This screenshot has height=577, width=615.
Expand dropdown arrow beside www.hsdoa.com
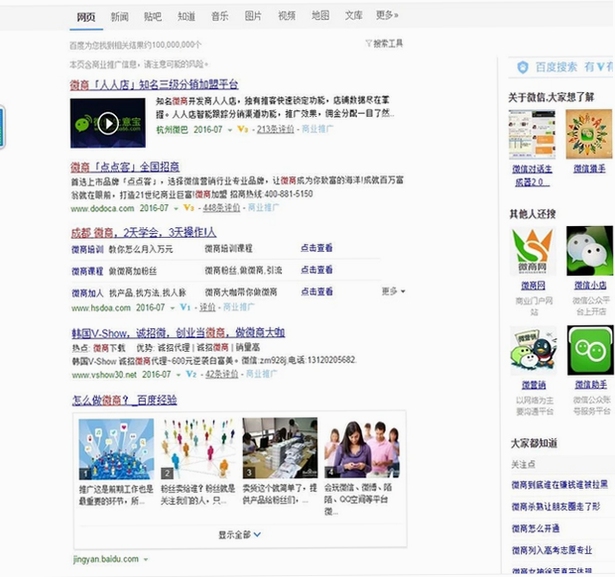(x=172, y=308)
